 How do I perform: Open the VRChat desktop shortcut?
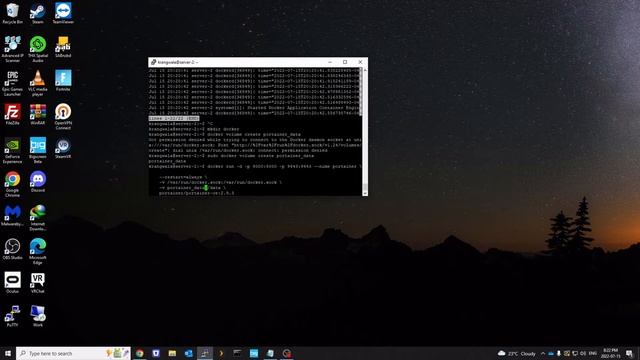click(x=38, y=283)
